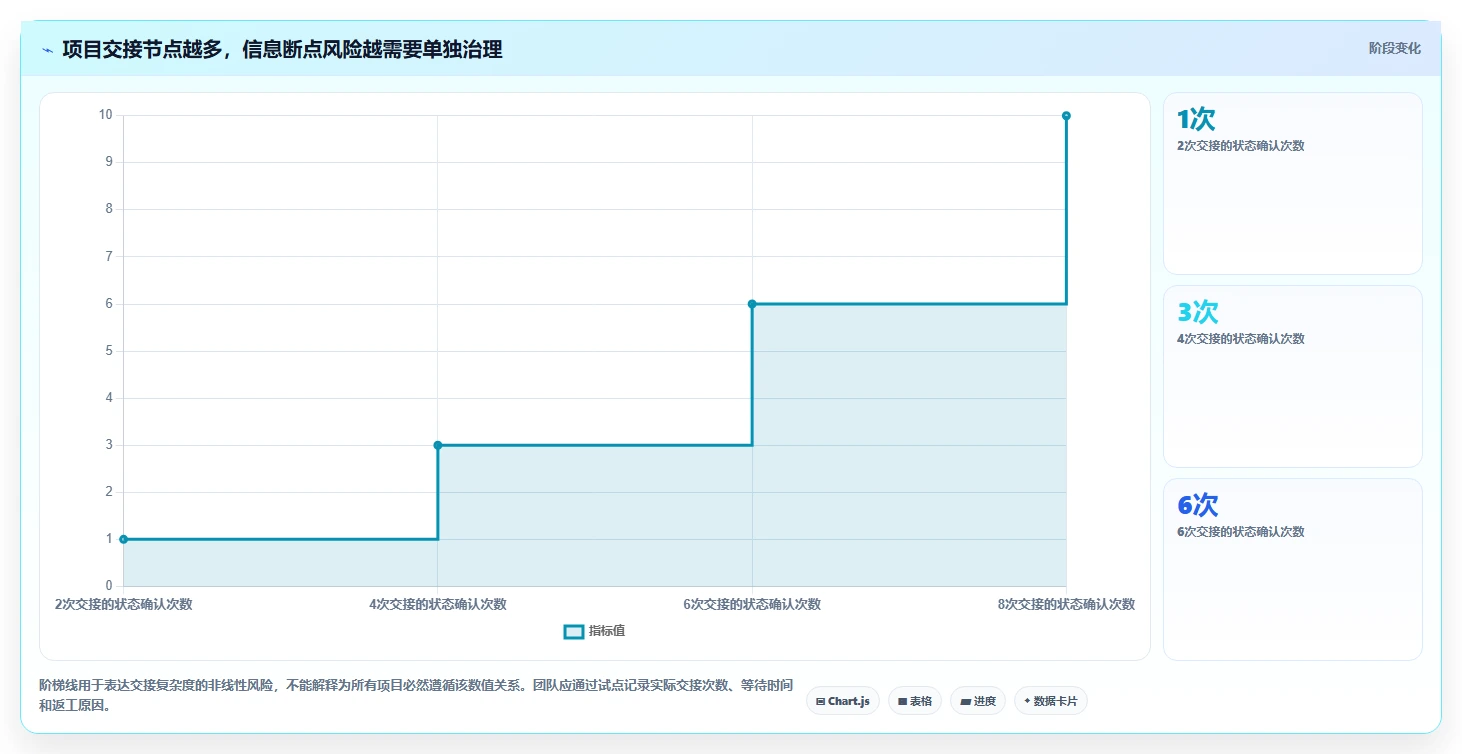This screenshot has height=754, width=1462.
Task: Select the 表格 tag chip
Action: pyautogui.click(x=914, y=701)
